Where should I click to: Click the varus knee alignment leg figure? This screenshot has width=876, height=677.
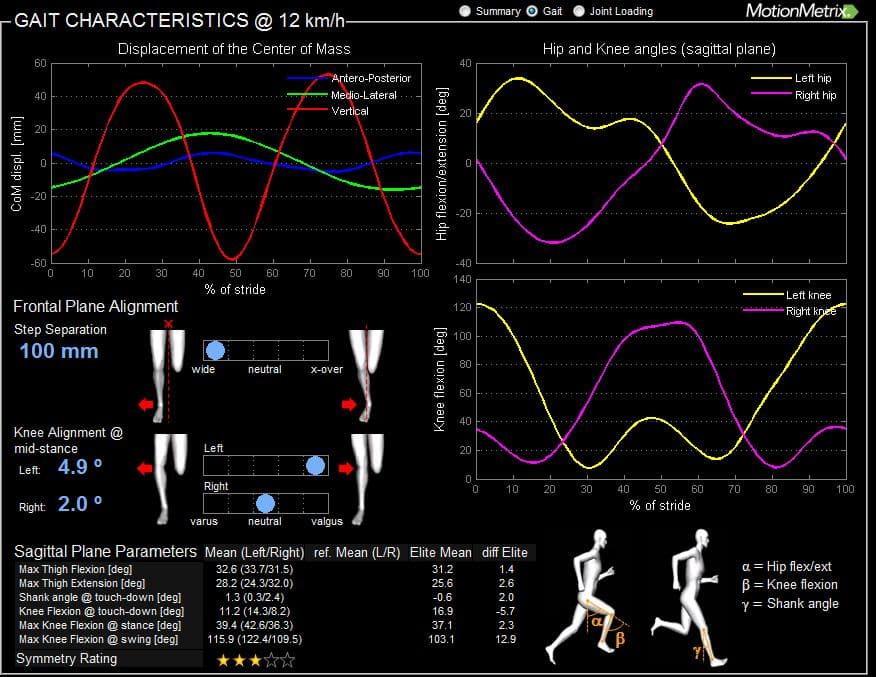coord(169,479)
